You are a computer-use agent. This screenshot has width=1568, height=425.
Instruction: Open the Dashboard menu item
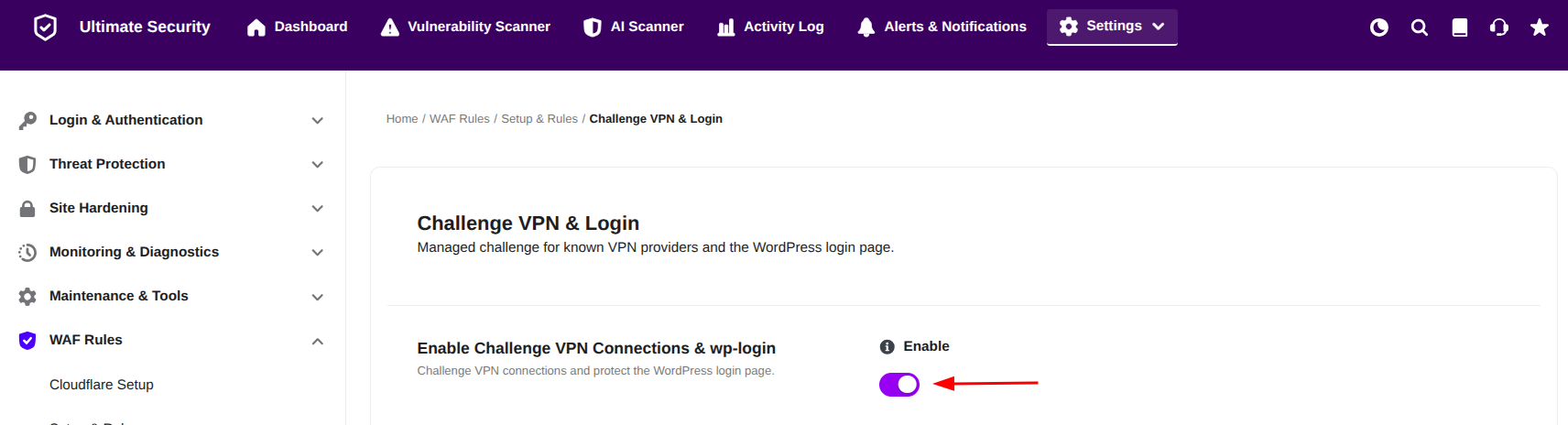point(298,27)
